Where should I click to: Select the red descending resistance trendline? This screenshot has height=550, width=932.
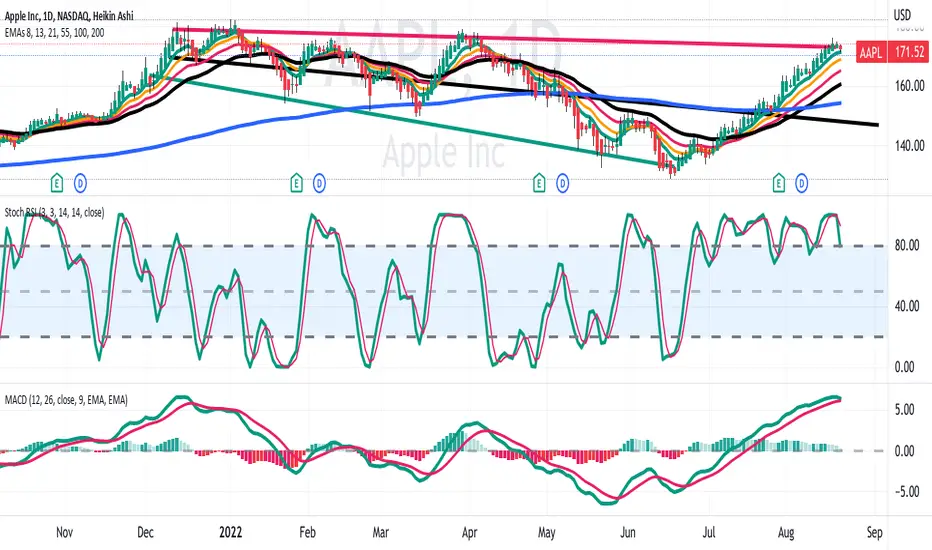pos(505,38)
